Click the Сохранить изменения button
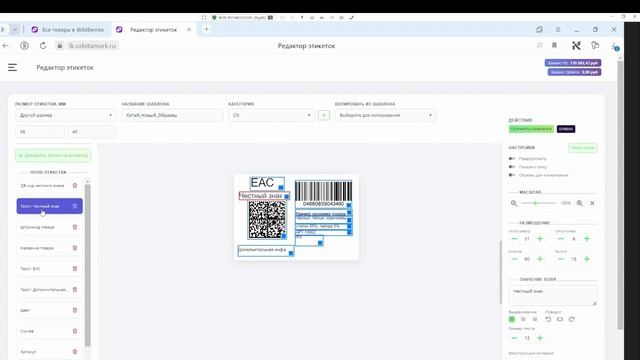Screen dimensions: 640x360 coord(531,129)
